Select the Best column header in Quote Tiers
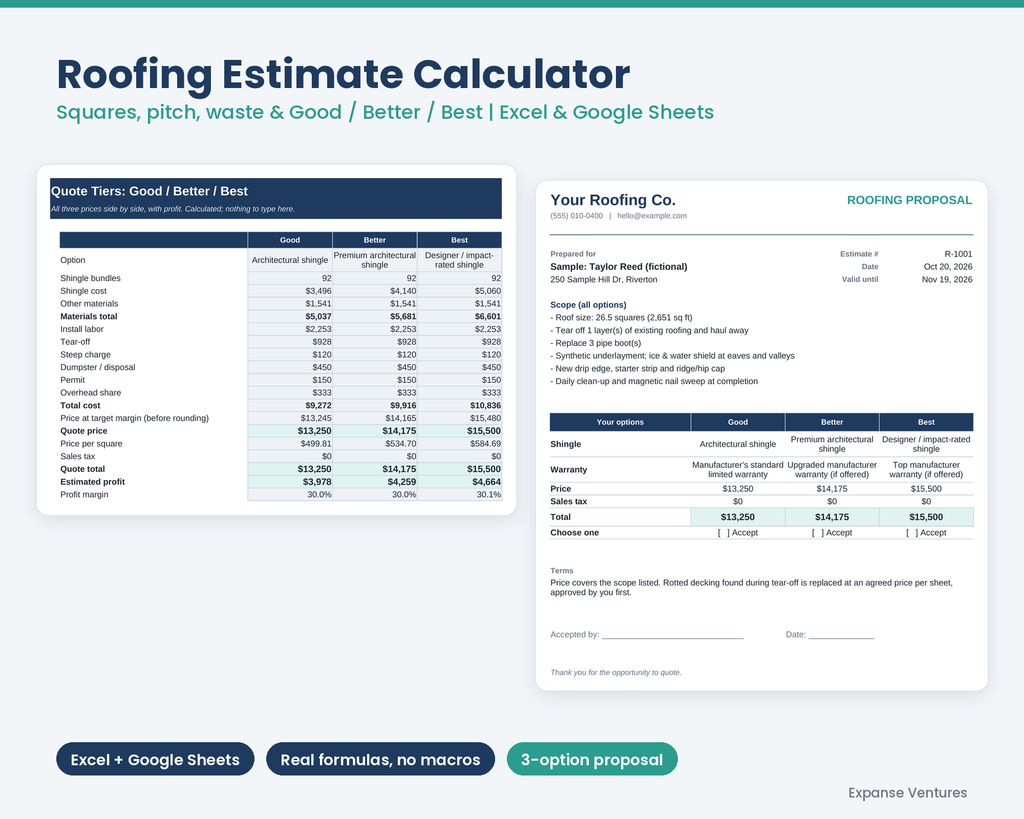The width and height of the screenshot is (1024, 819). coord(459,240)
